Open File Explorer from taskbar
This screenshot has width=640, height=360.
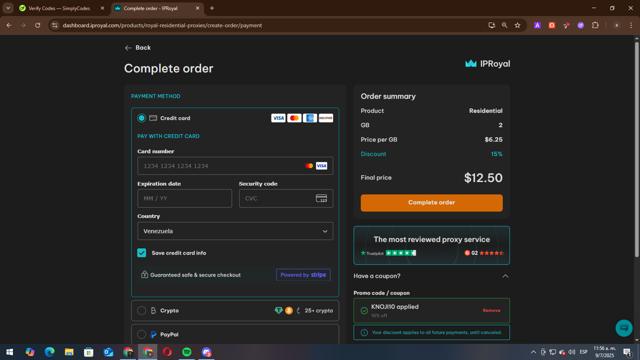[x=69, y=352]
